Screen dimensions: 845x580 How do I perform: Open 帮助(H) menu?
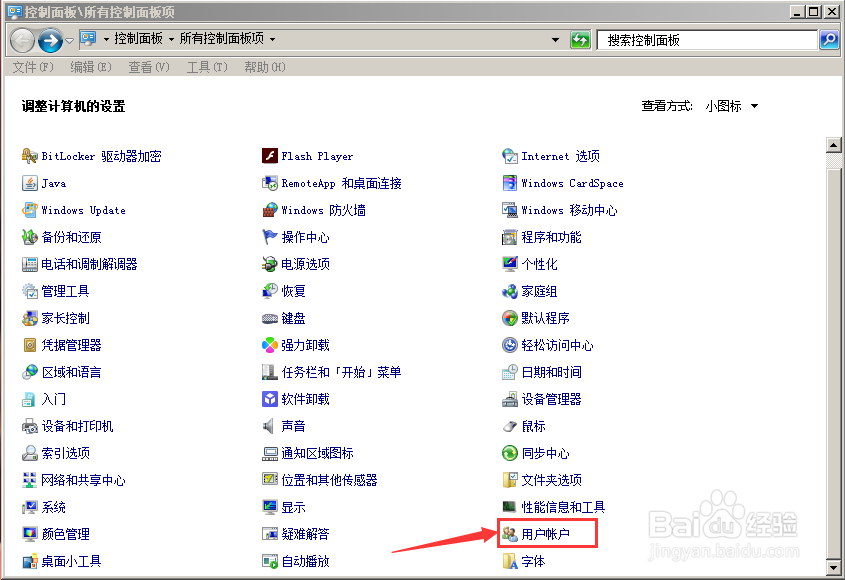(x=265, y=67)
